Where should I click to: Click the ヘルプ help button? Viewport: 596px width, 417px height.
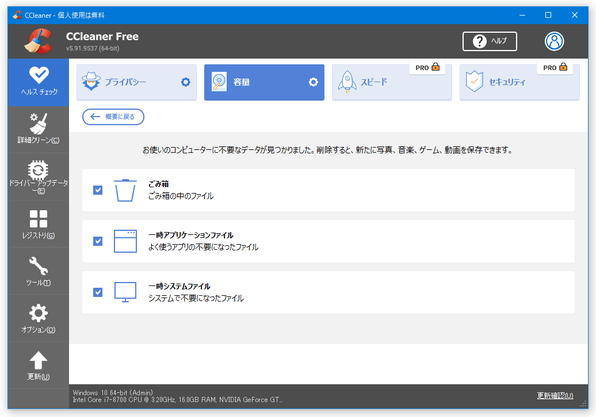pos(490,41)
